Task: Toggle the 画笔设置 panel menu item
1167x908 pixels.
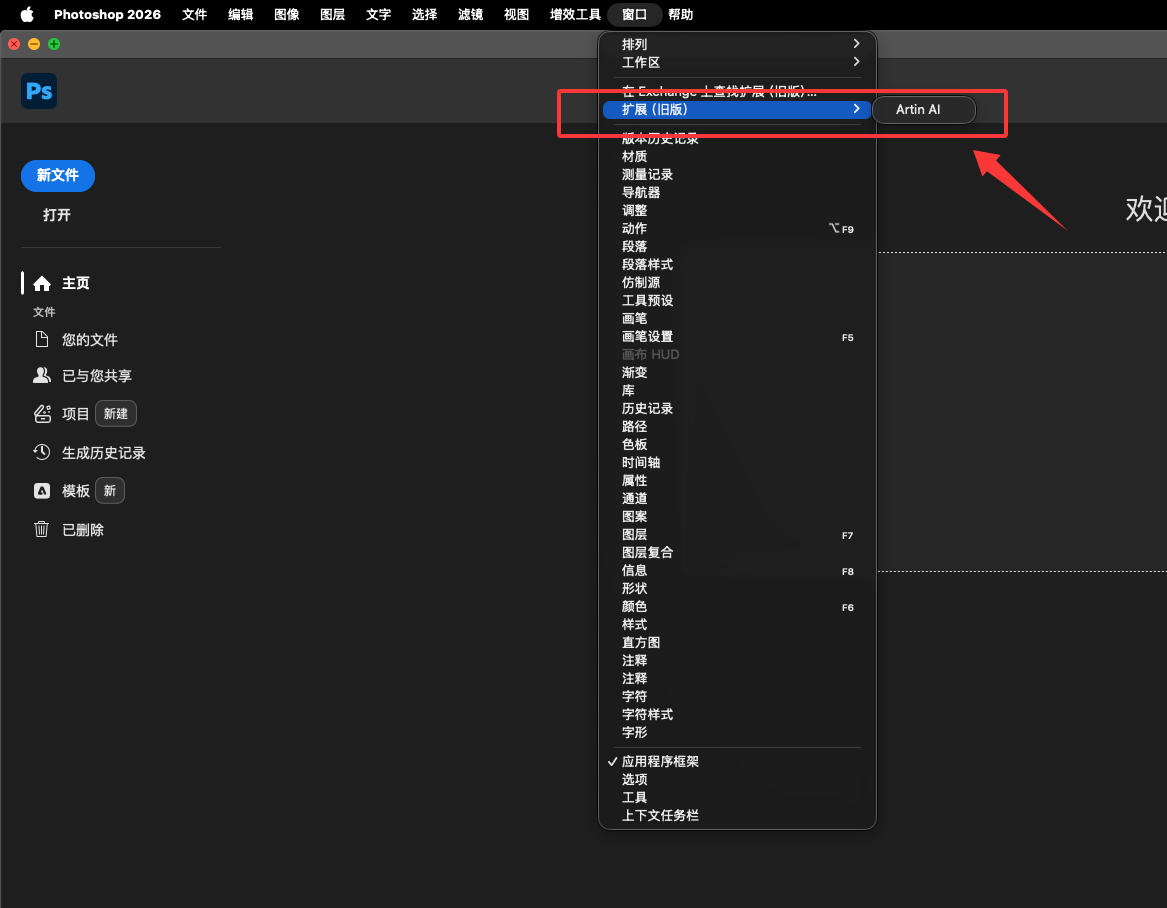Action: (737, 336)
